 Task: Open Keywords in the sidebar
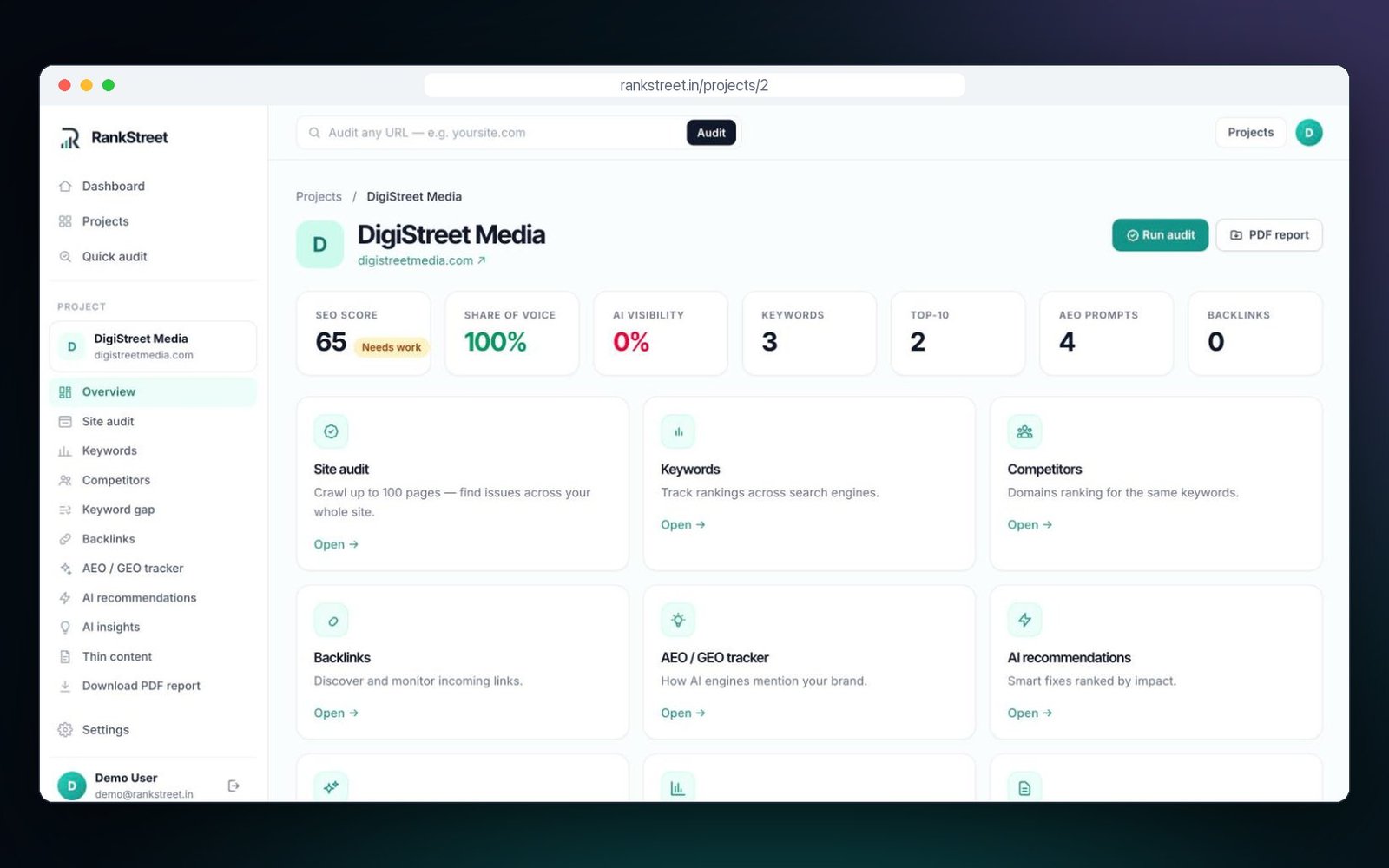pyautogui.click(x=153, y=451)
